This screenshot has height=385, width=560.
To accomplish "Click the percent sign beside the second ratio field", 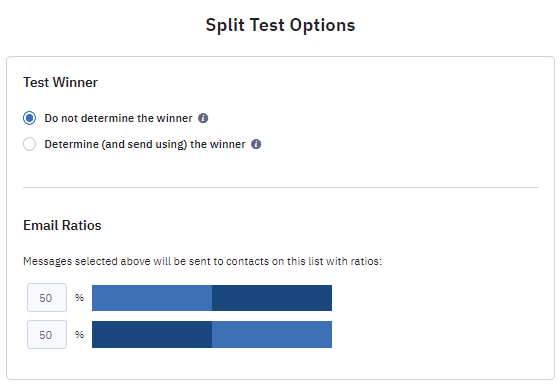I will coord(79,334).
